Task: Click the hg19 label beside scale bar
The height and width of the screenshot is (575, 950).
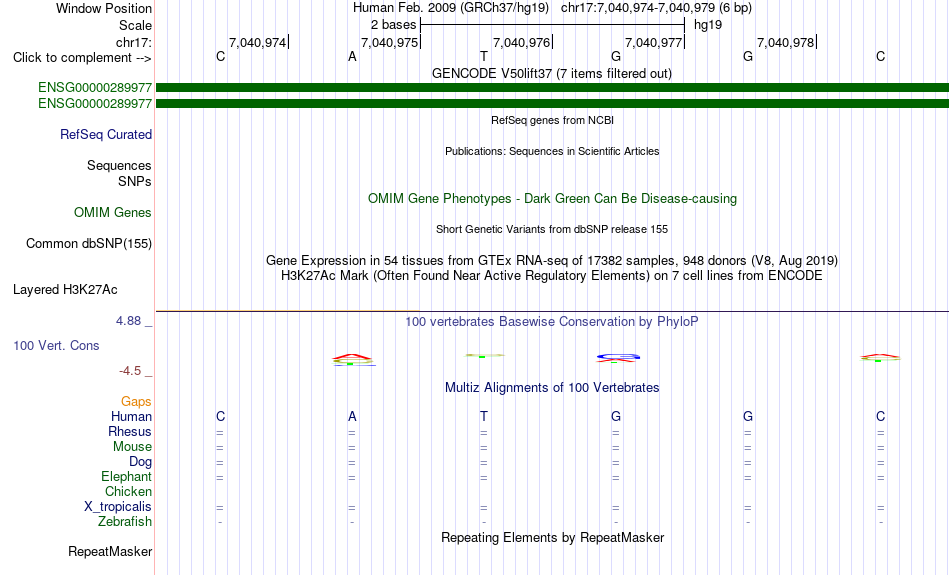Action: coord(708,25)
